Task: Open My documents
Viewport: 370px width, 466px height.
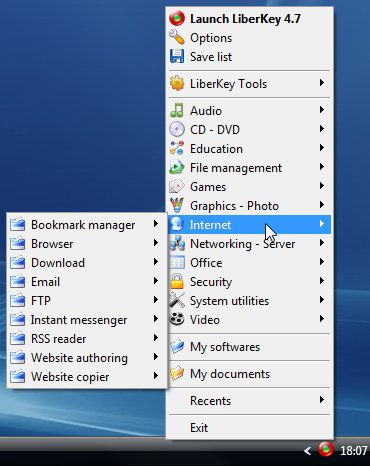Action: [249, 374]
